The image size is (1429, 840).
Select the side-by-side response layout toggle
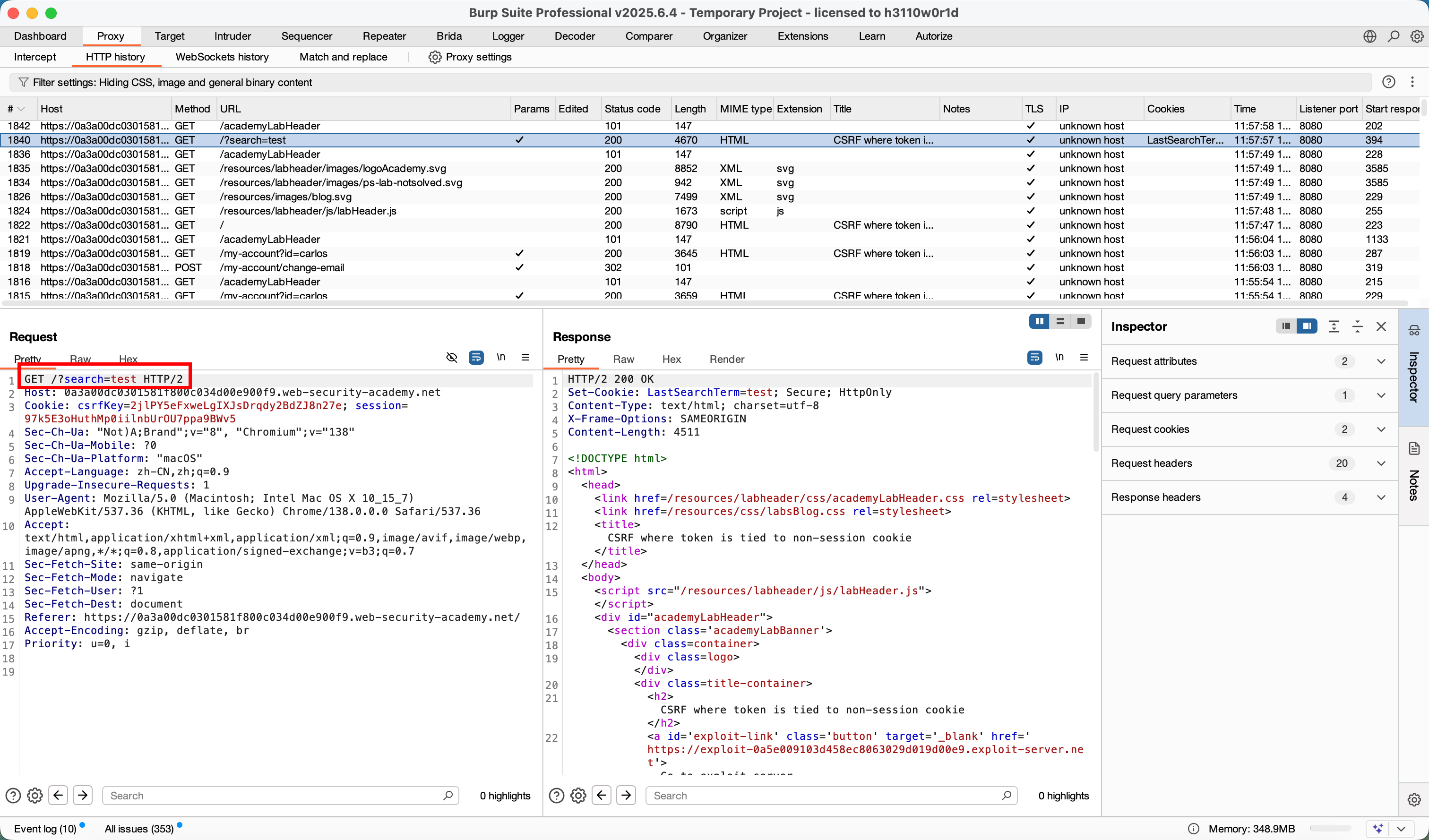1039,321
